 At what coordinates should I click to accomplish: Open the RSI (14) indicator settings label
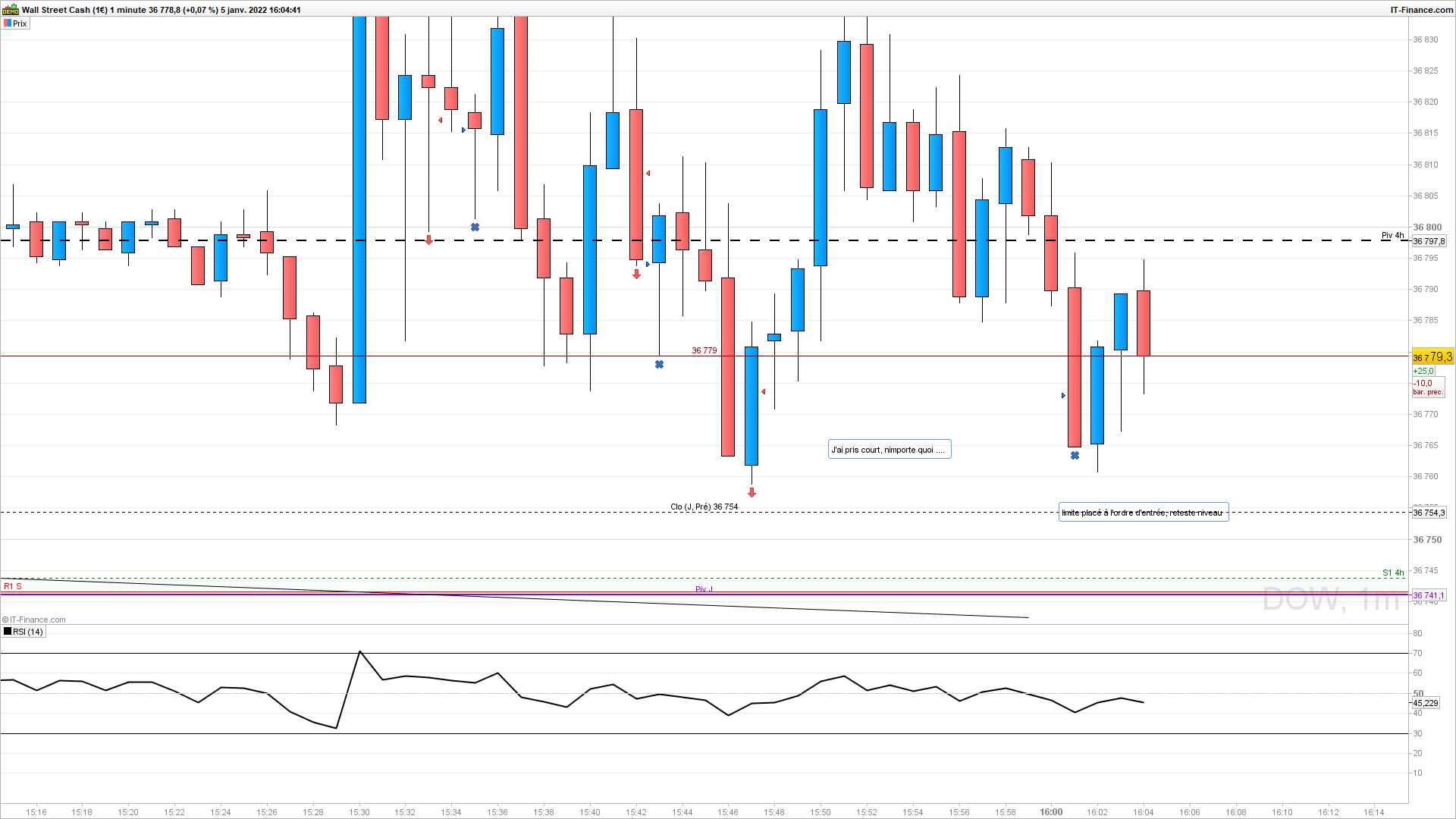click(24, 632)
